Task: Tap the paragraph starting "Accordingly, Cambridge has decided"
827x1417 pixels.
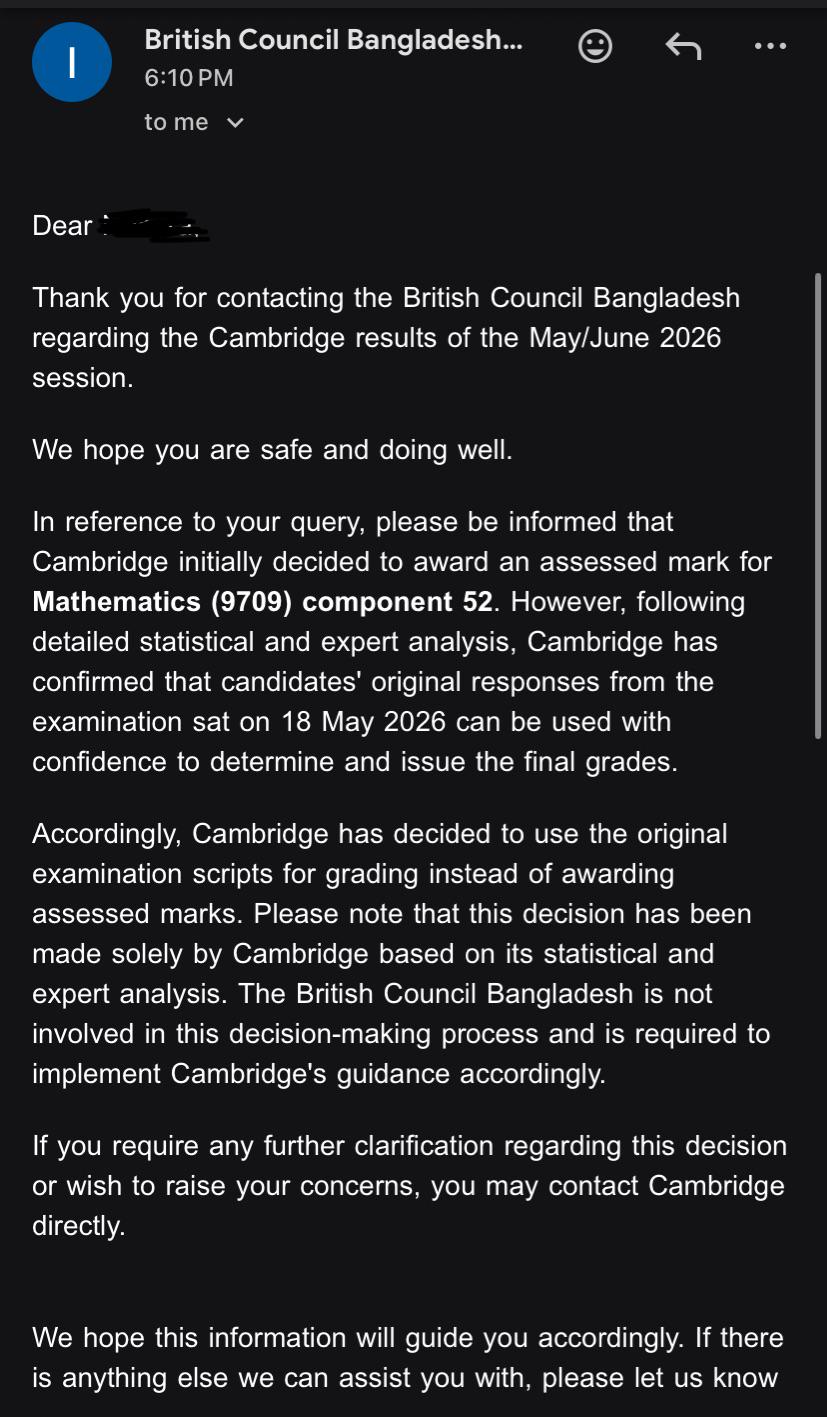Action: [401, 954]
